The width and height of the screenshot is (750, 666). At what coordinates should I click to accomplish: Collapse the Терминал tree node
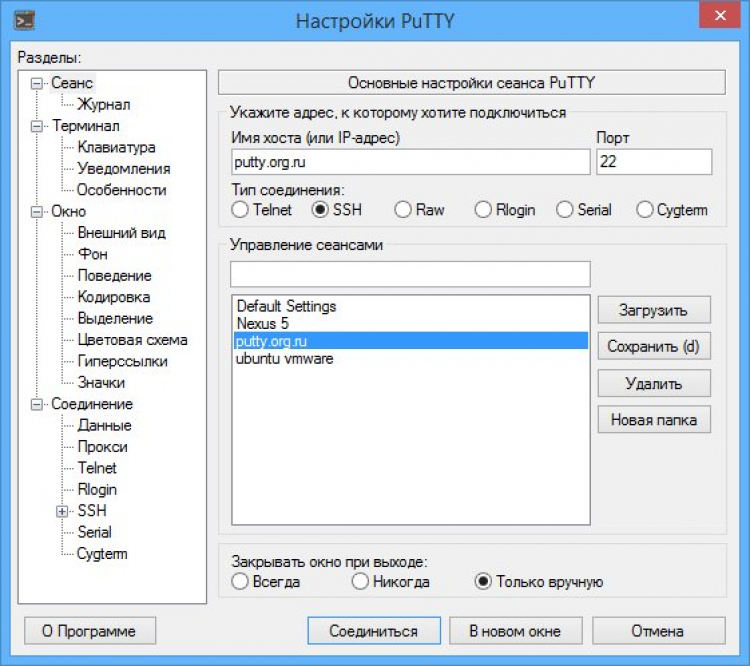pyautogui.click(x=36, y=126)
